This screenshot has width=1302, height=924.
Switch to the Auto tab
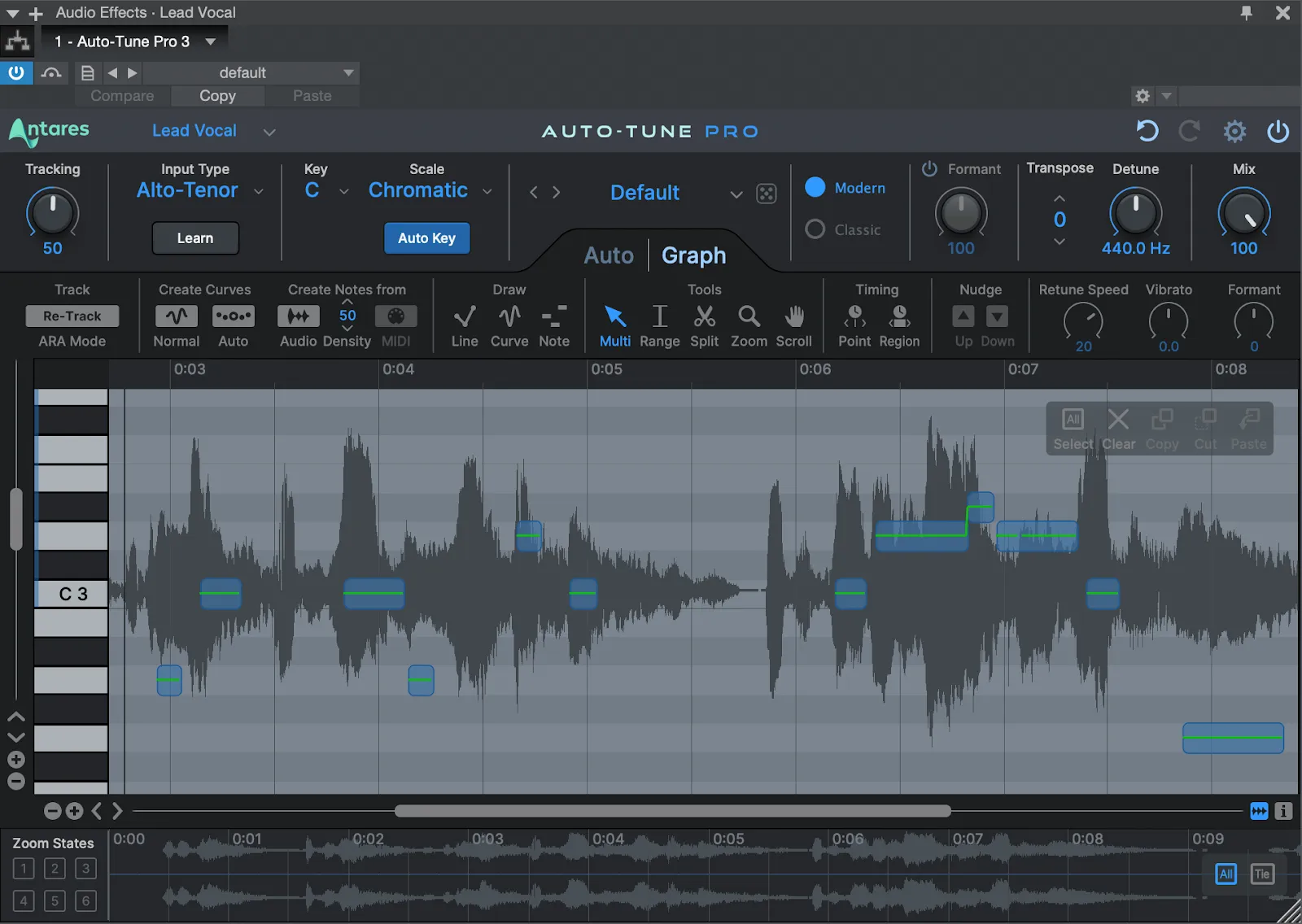coord(608,255)
